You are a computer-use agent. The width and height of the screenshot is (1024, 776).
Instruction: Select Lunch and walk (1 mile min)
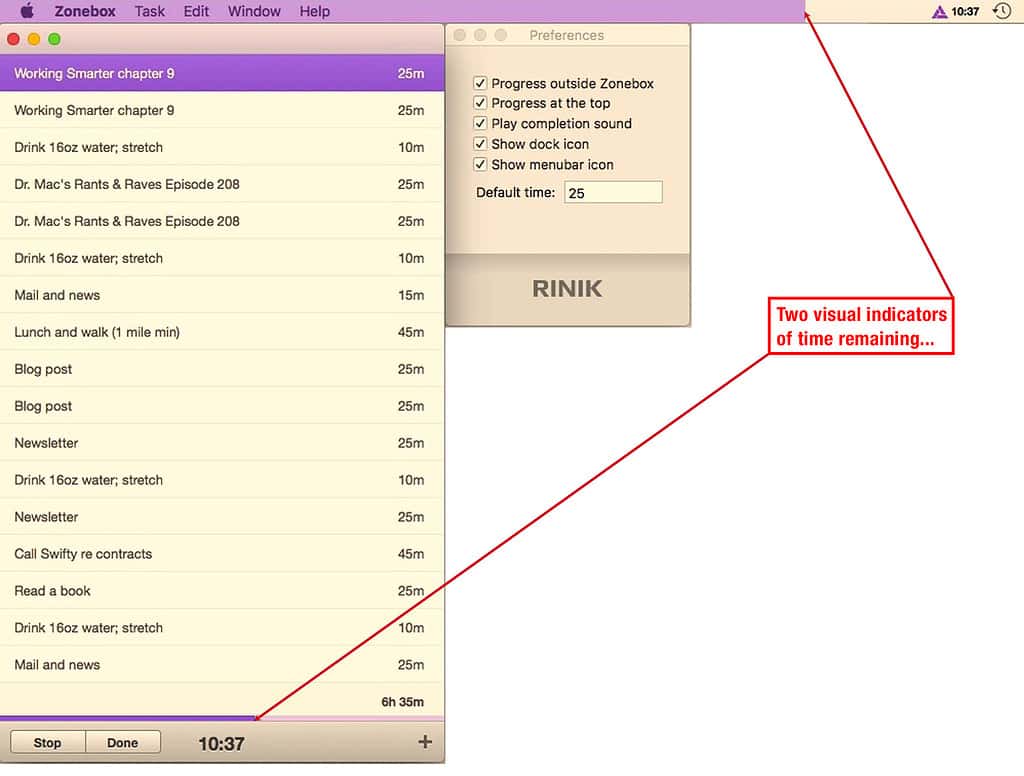(x=222, y=332)
